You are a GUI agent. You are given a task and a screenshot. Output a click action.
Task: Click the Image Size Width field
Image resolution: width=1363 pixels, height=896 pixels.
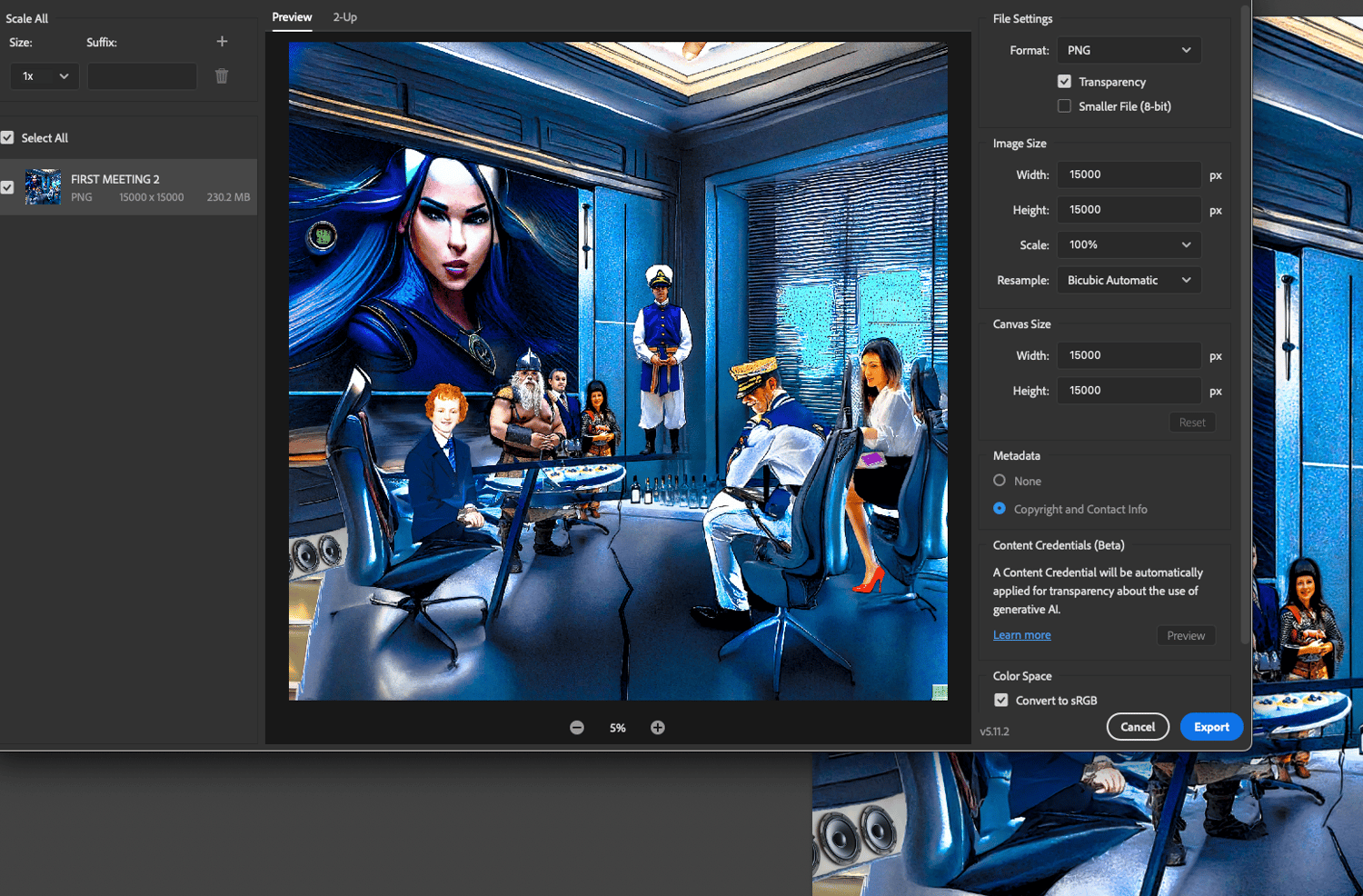click(1129, 175)
